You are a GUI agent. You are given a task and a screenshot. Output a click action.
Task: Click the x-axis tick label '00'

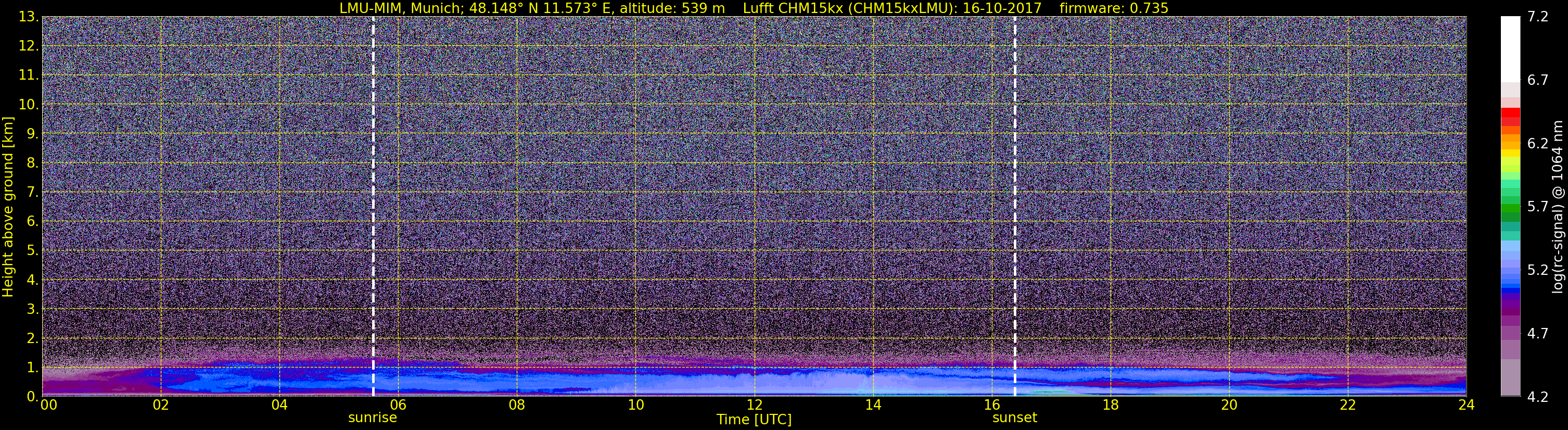tap(49, 405)
